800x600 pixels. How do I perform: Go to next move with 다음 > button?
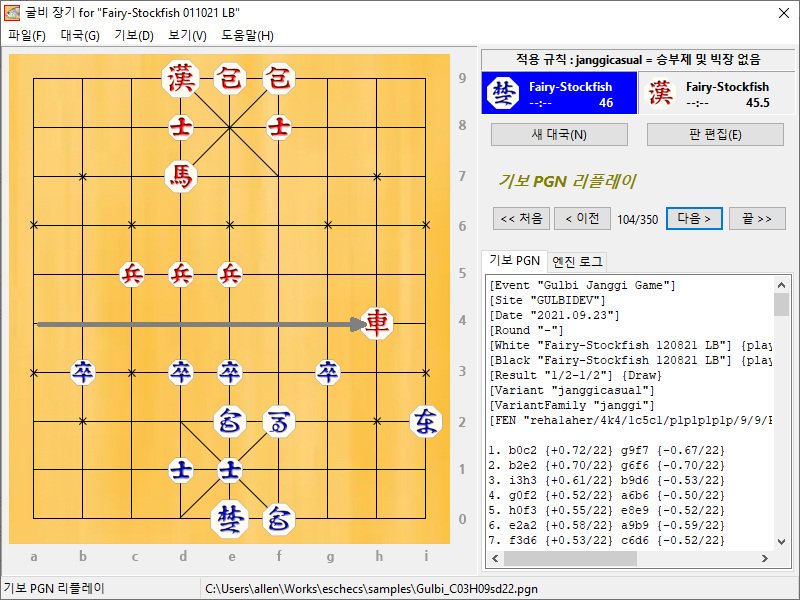(x=694, y=218)
